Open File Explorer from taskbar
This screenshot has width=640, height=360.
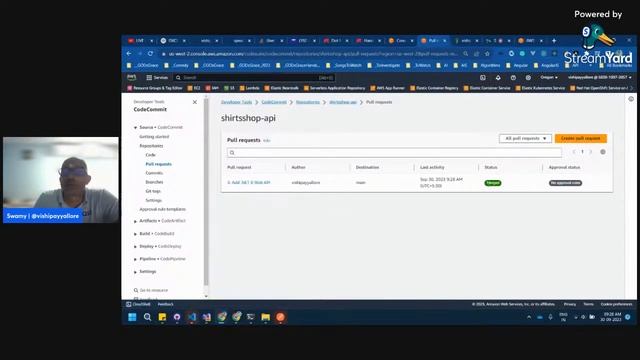[x=265, y=317]
